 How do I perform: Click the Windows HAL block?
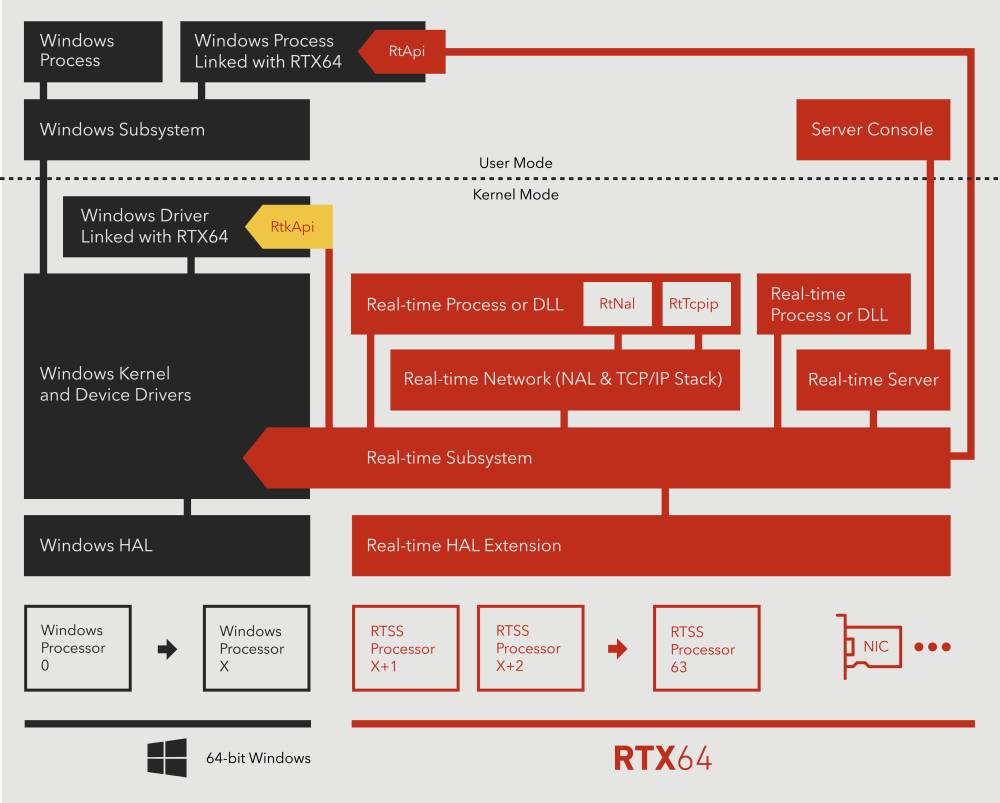tap(167, 545)
